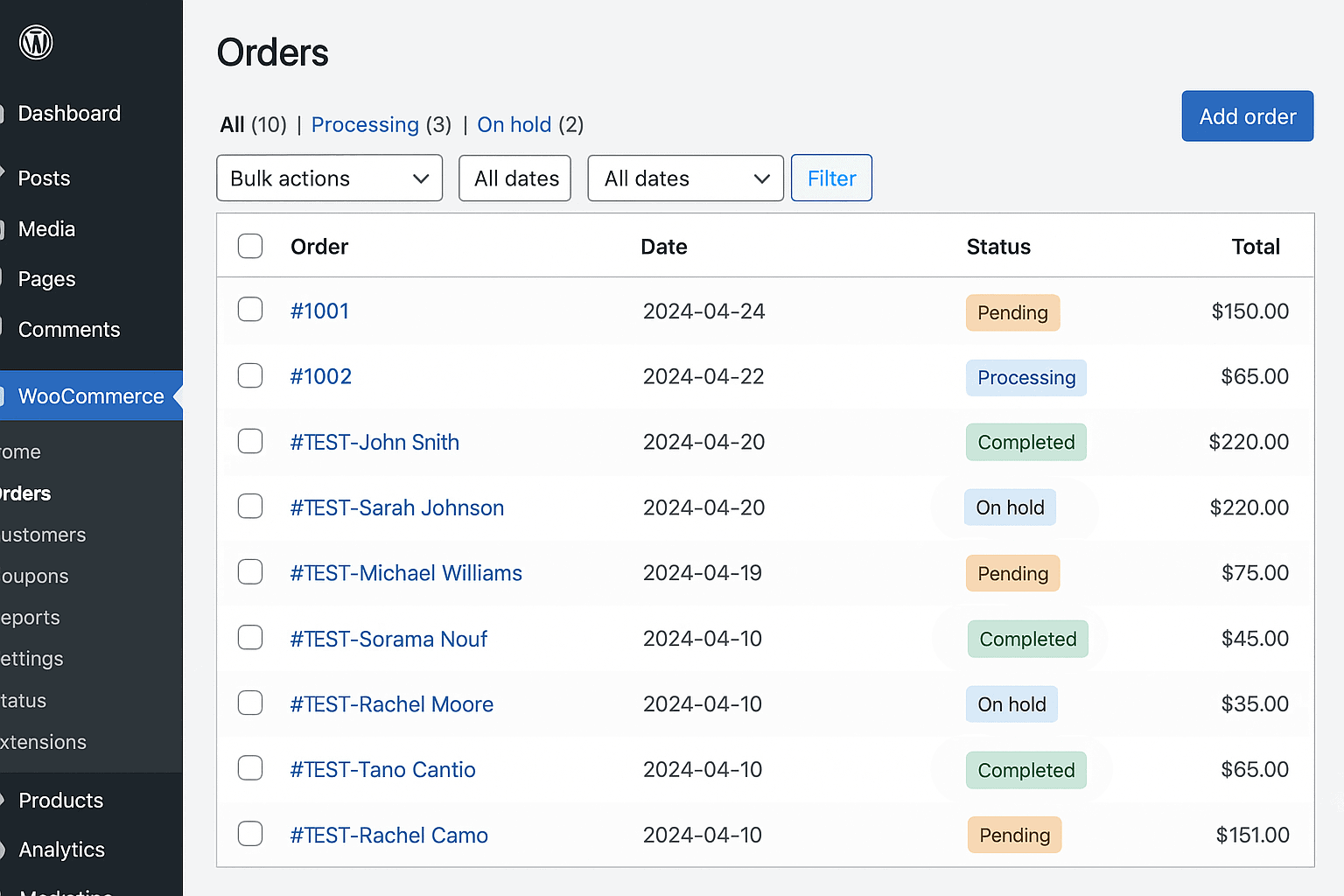
Task: Tick the checkbox beside #TEST-Rachel Camo
Action: point(250,834)
